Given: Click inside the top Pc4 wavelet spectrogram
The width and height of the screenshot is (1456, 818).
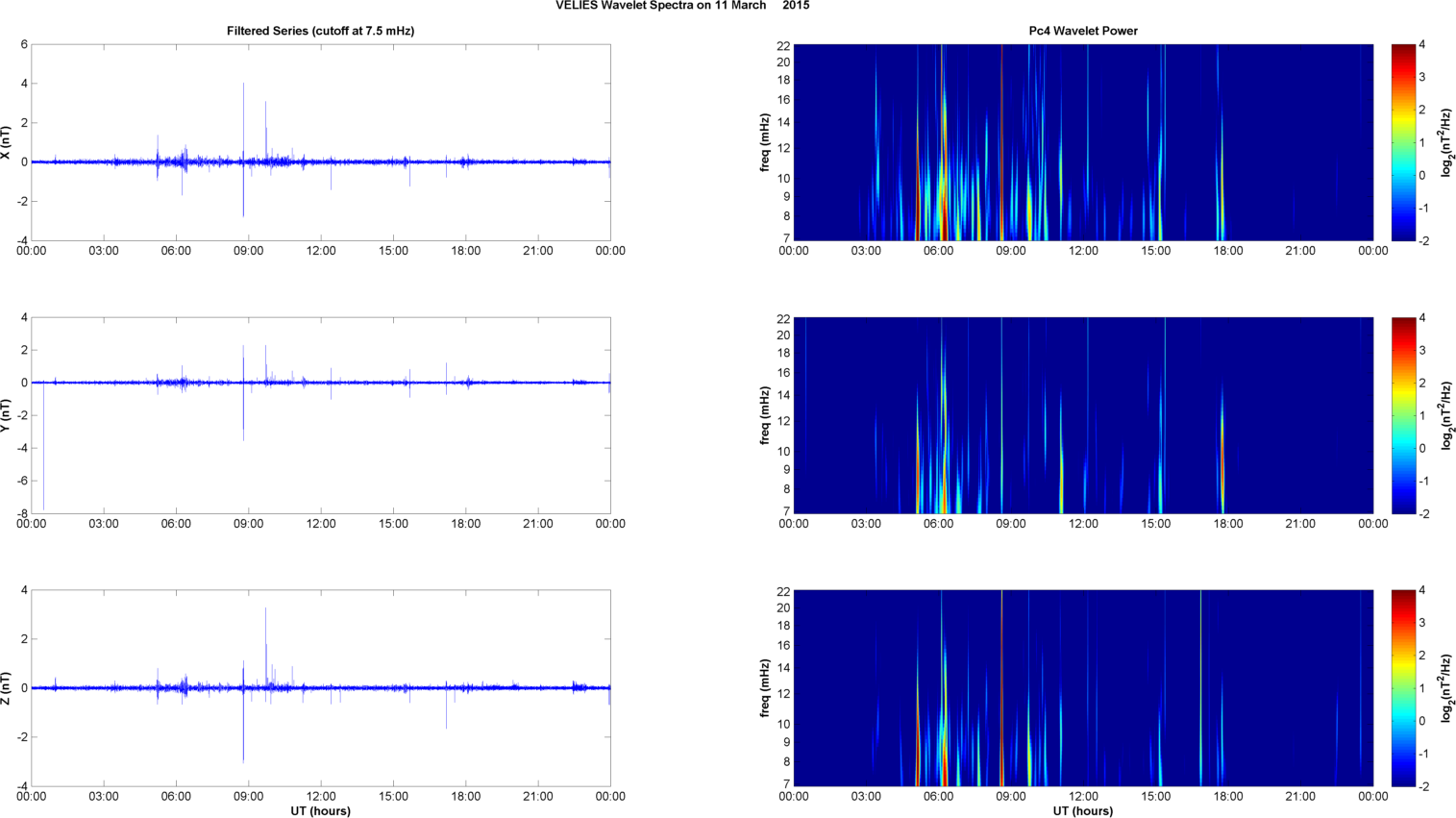Looking at the screenshot, I should 1083,142.
